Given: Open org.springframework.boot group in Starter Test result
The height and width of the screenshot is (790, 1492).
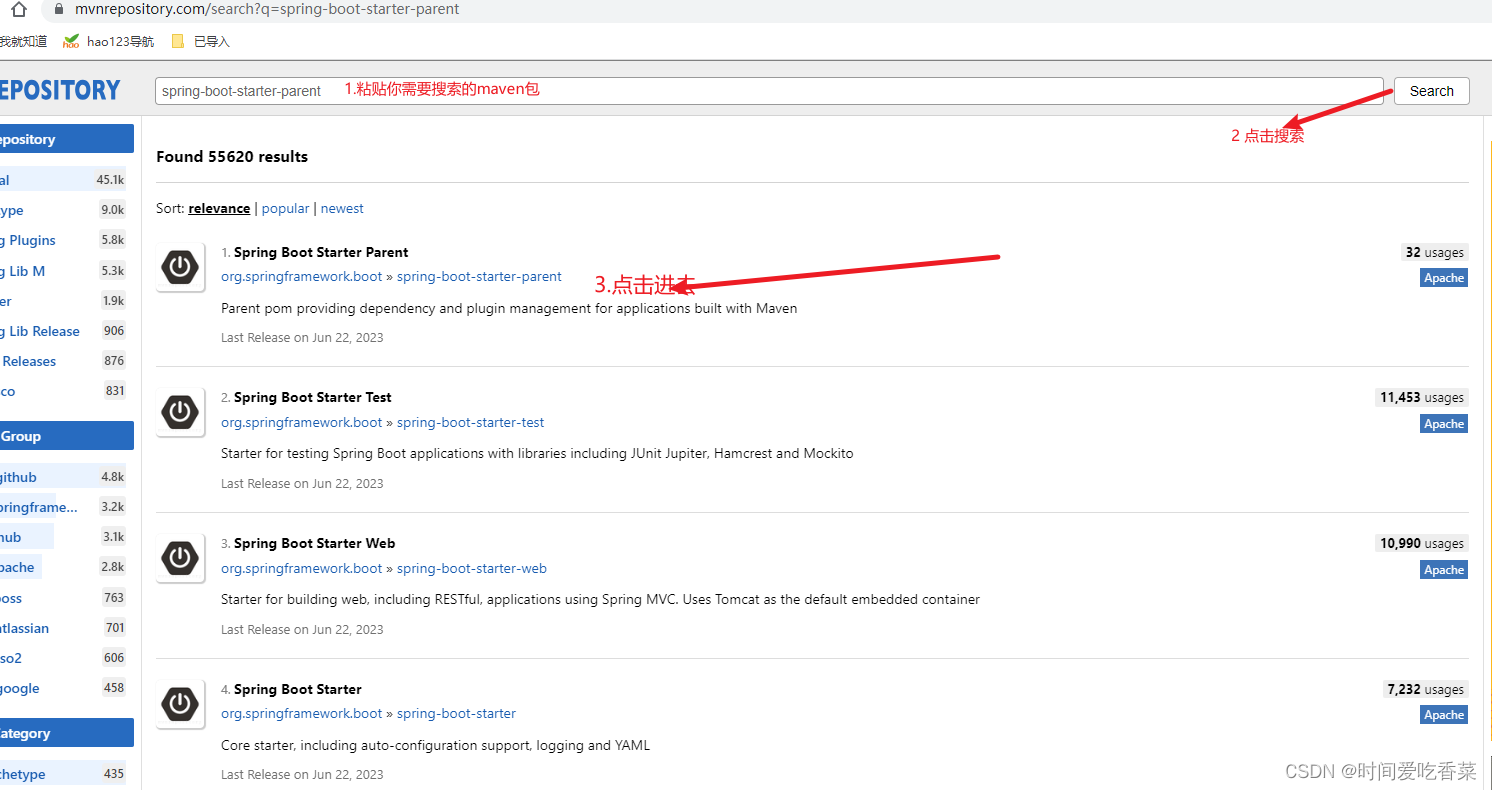Looking at the screenshot, I should tap(302, 422).
